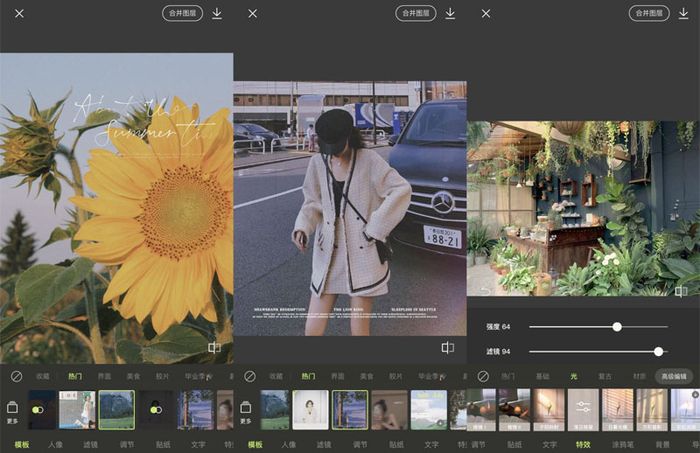The width and height of the screenshot is (700, 453).
Task: Download the street portrait with the save icon
Action: (x=450, y=13)
